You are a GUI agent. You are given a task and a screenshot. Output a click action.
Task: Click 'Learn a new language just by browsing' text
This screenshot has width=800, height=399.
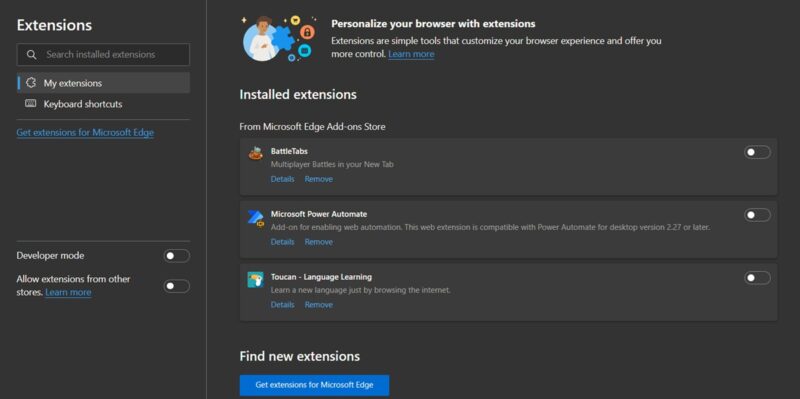[x=361, y=290]
